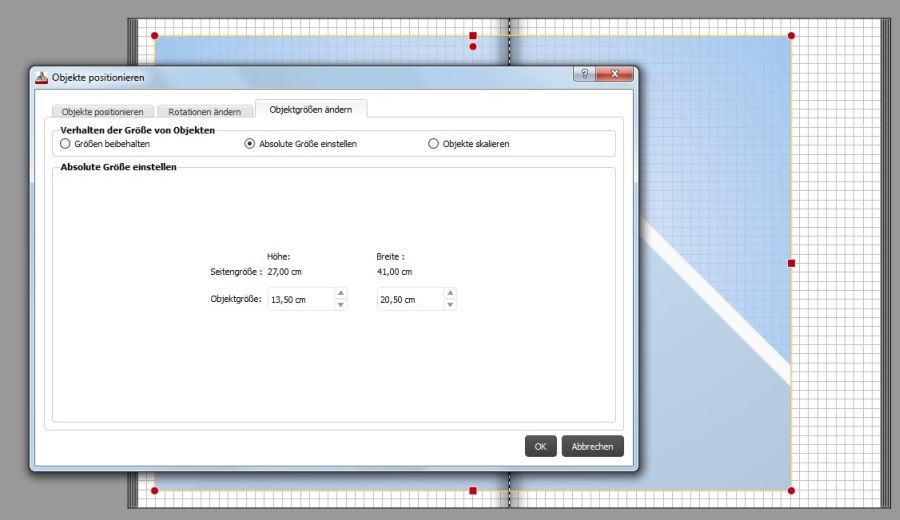Click the top-right corner resize handle

point(791,36)
